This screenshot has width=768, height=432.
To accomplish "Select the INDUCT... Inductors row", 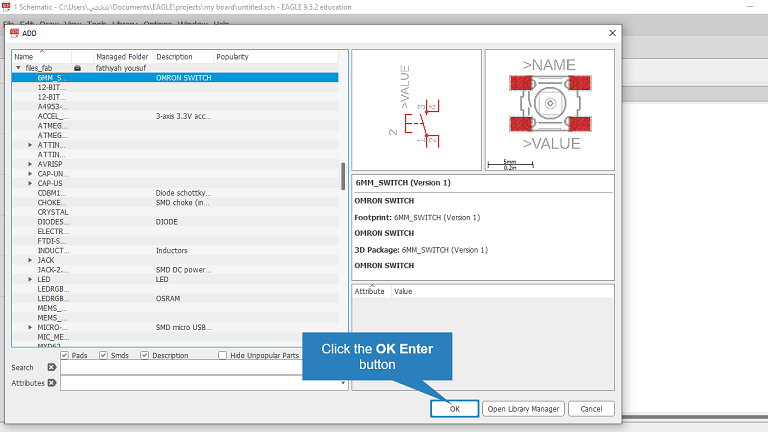I will 175,250.
